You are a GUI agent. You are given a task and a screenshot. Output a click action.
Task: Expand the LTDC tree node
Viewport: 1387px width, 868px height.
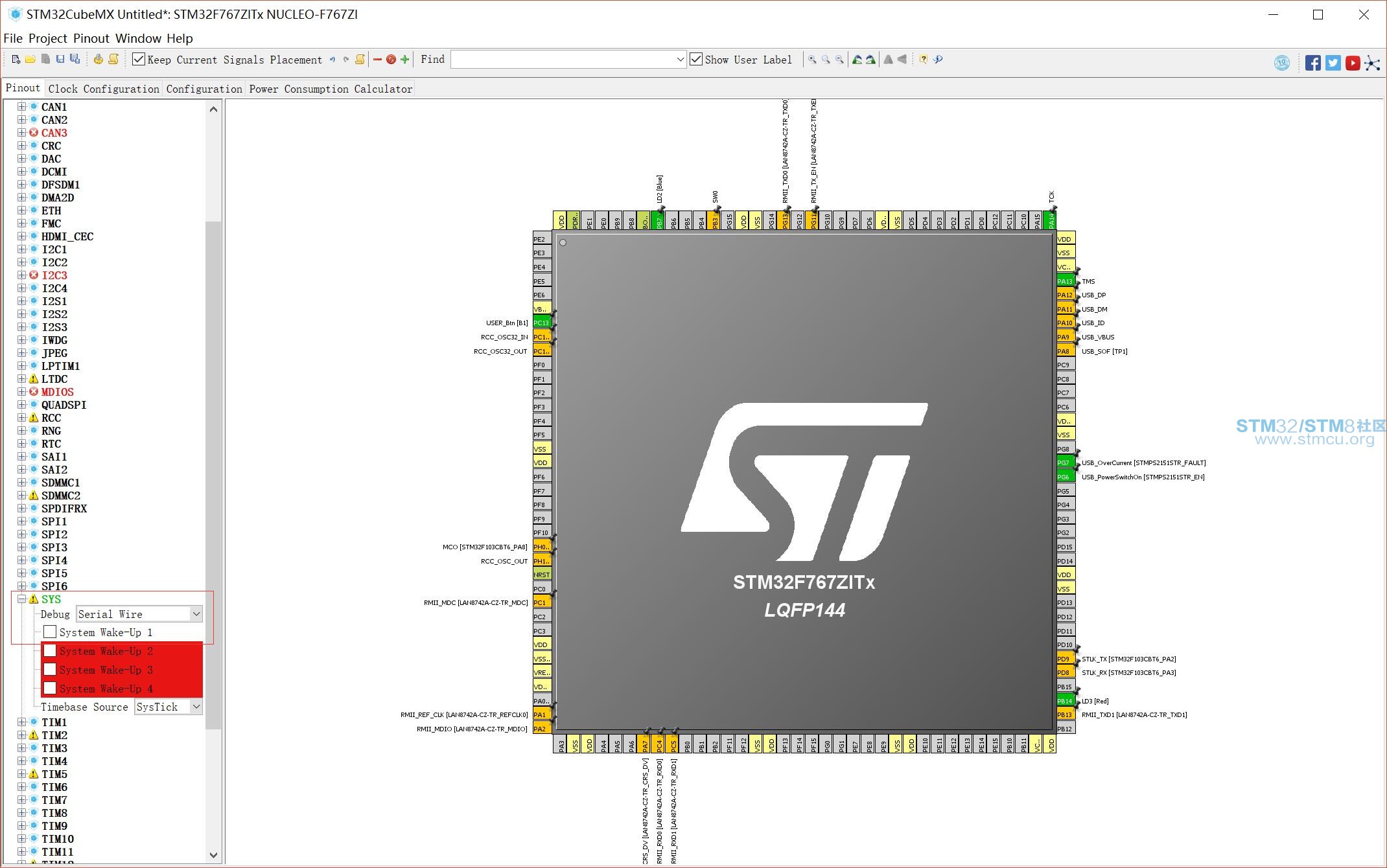pyautogui.click(x=22, y=379)
